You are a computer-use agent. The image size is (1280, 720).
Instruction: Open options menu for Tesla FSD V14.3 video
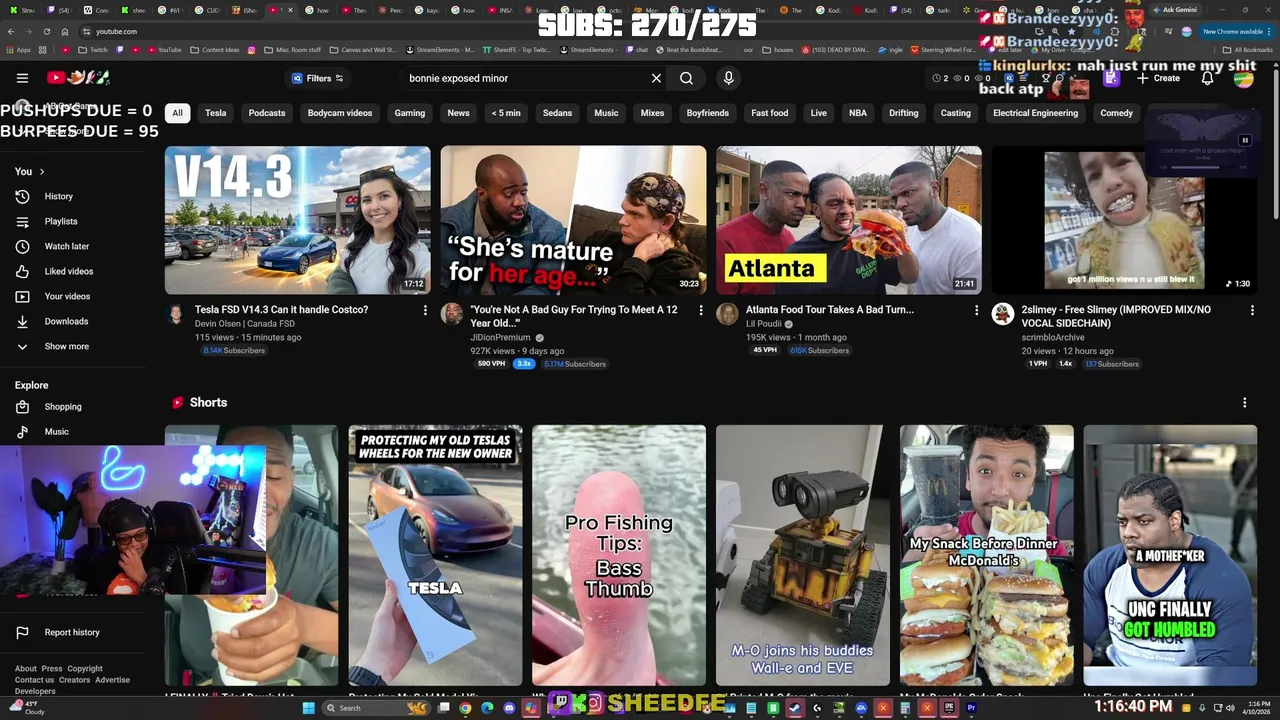click(425, 310)
